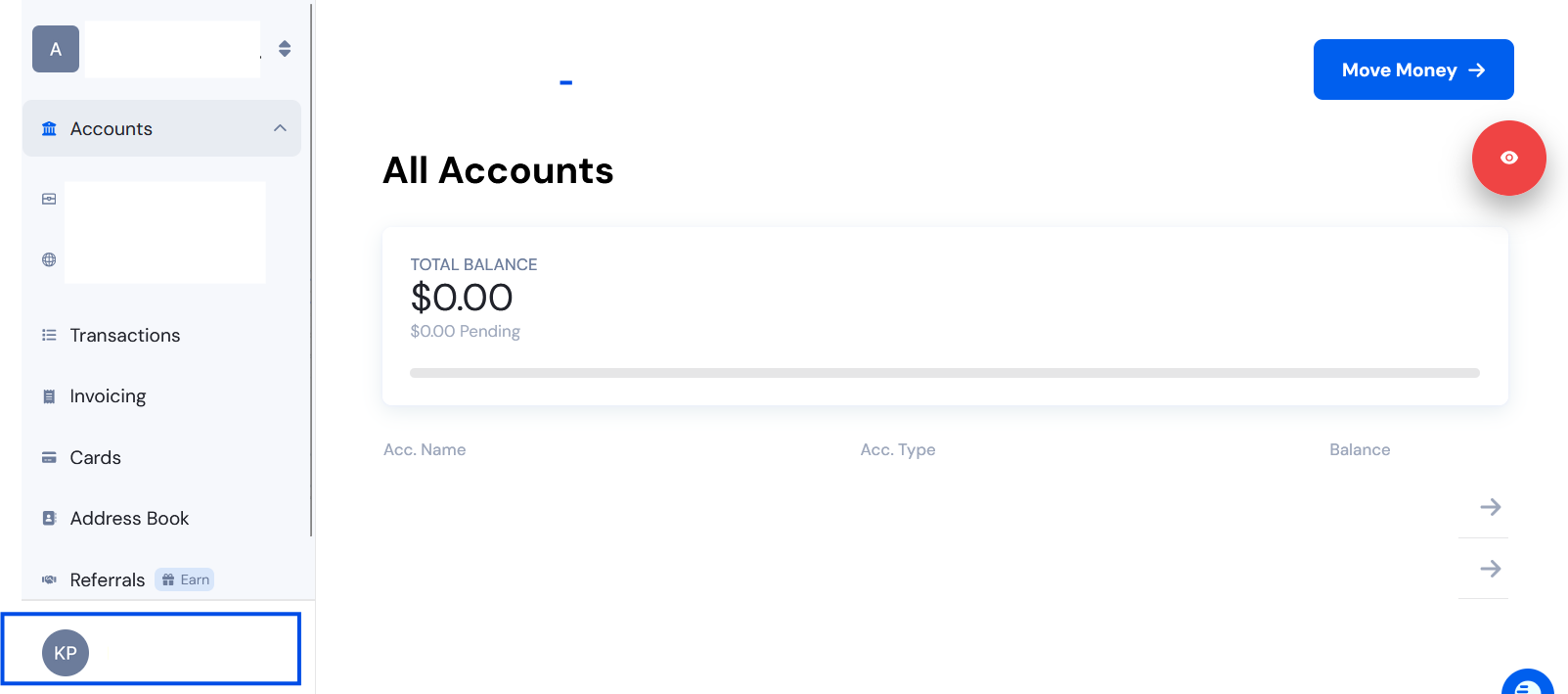The image size is (1568, 694).
Task: Click the Referrals handshake icon
Action: click(49, 579)
